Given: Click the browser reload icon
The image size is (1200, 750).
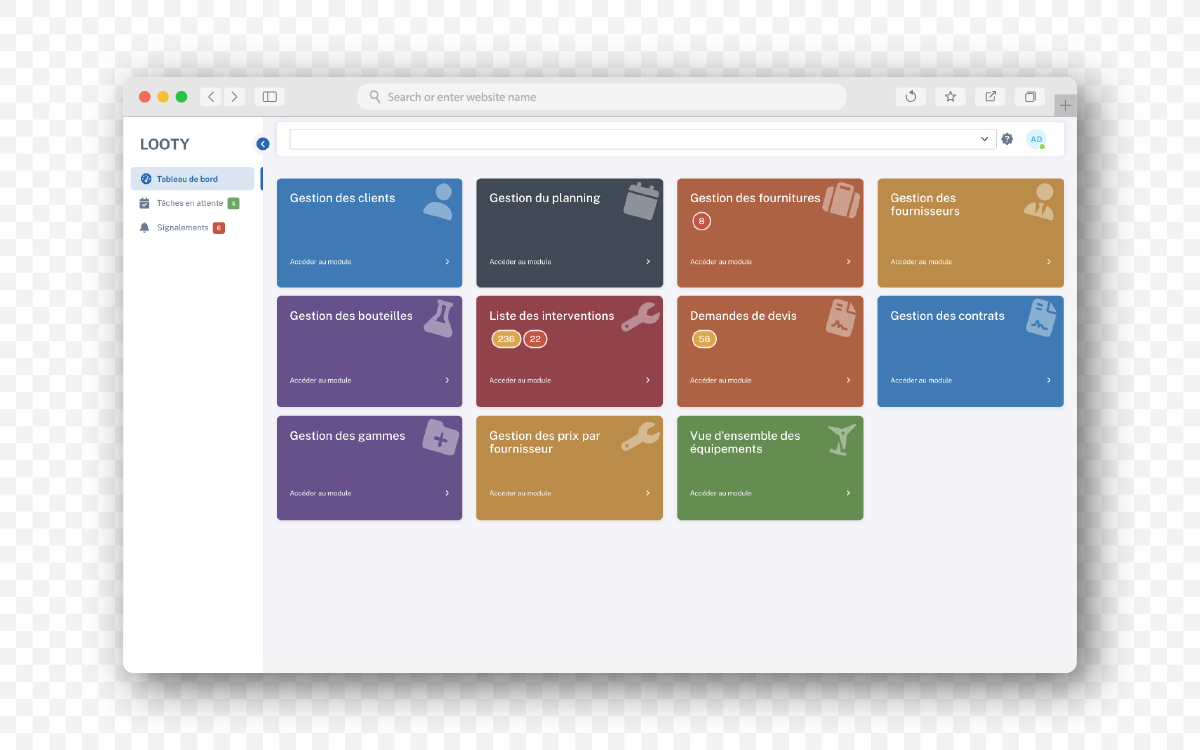Looking at the screenshot, I should pos(910,97).
